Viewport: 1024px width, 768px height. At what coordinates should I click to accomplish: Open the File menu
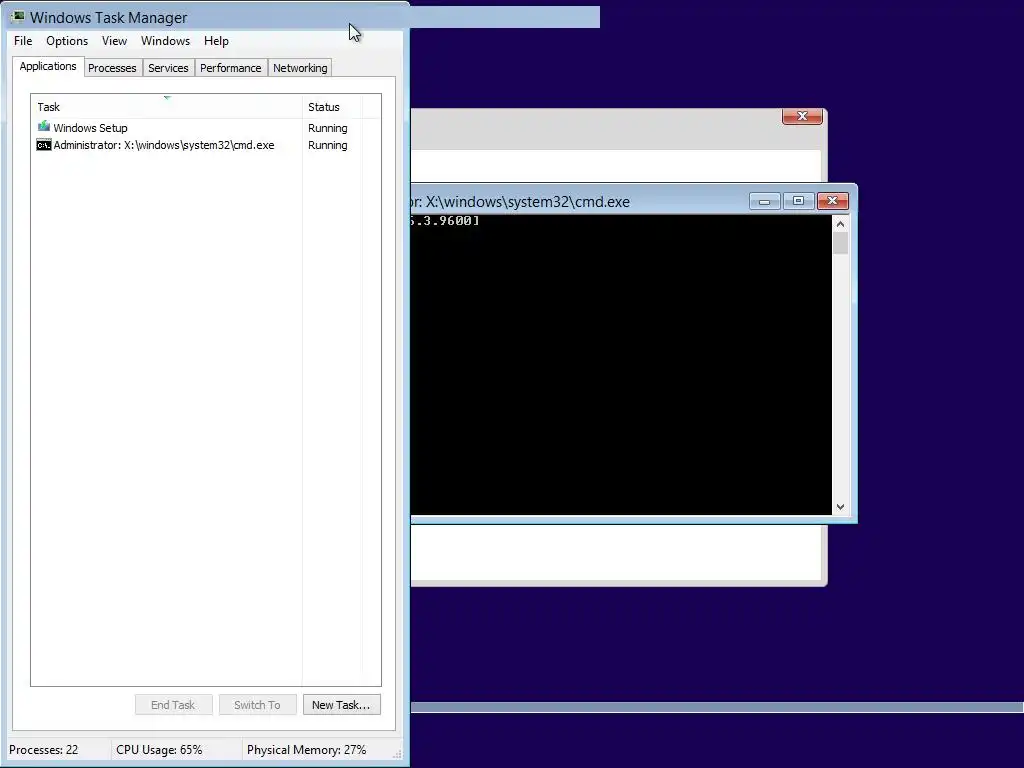(23, 40)
